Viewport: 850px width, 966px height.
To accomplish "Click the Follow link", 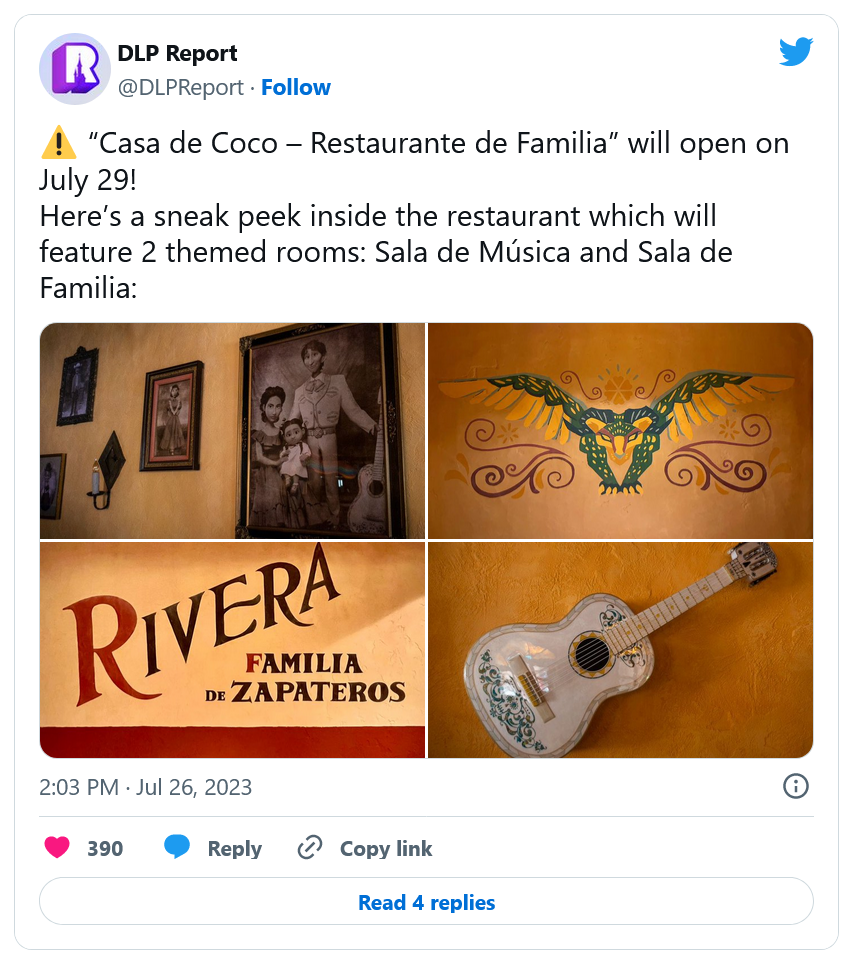I will coord(296,87).
